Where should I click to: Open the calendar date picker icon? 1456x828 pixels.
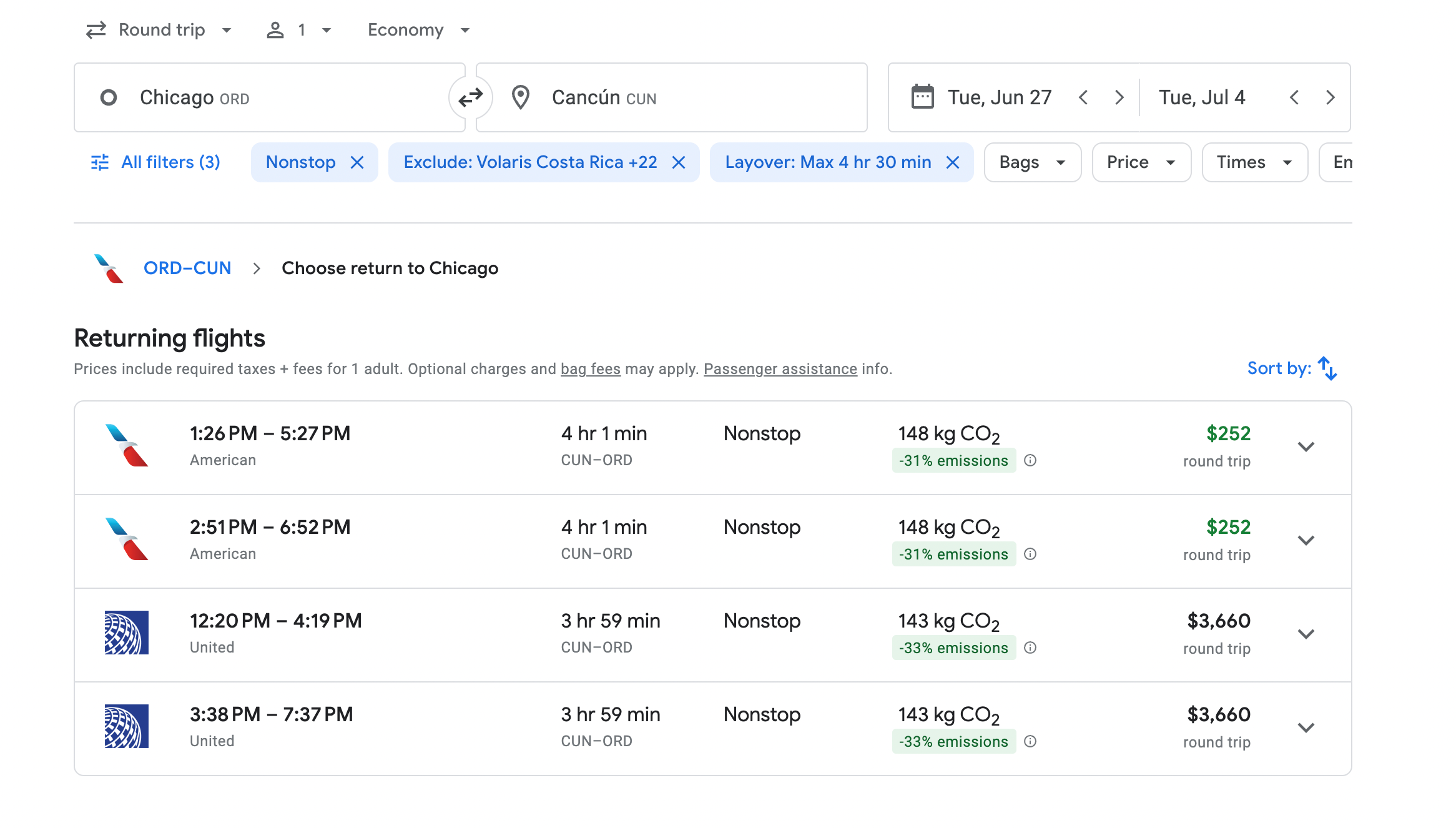[x=922, y=97]
